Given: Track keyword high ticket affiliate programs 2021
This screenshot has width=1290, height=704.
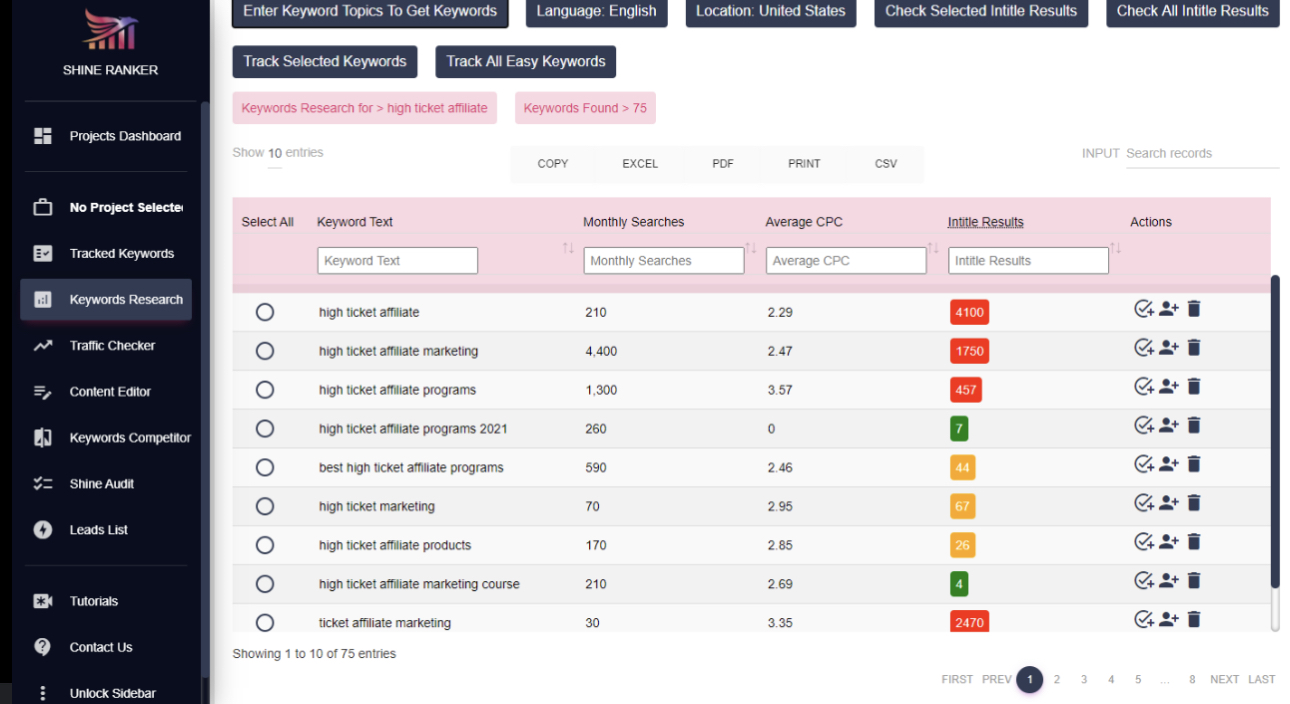Looking at the screenshot, I should pos(1169,426).
